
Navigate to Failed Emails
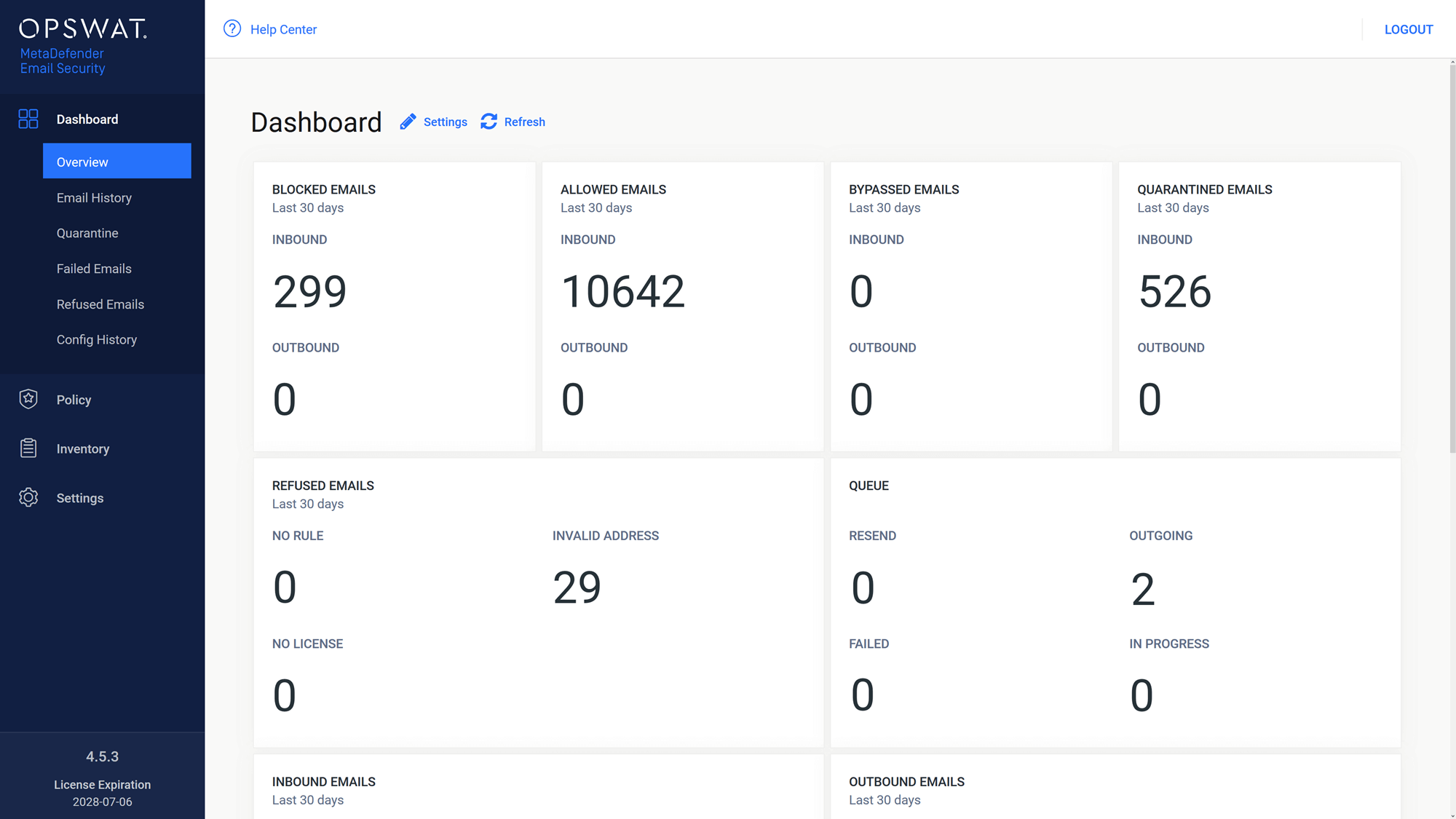click(x=94, y=269)
